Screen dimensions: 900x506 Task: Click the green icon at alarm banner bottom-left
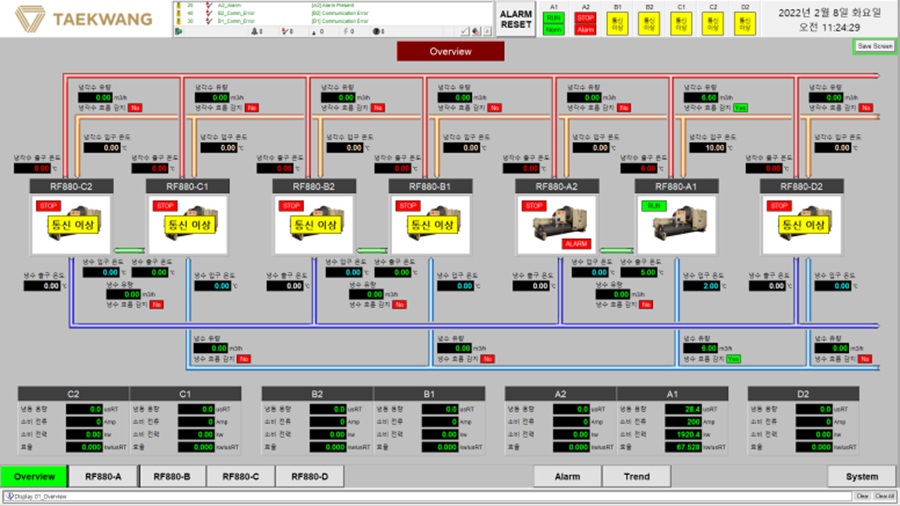point(179,32)
